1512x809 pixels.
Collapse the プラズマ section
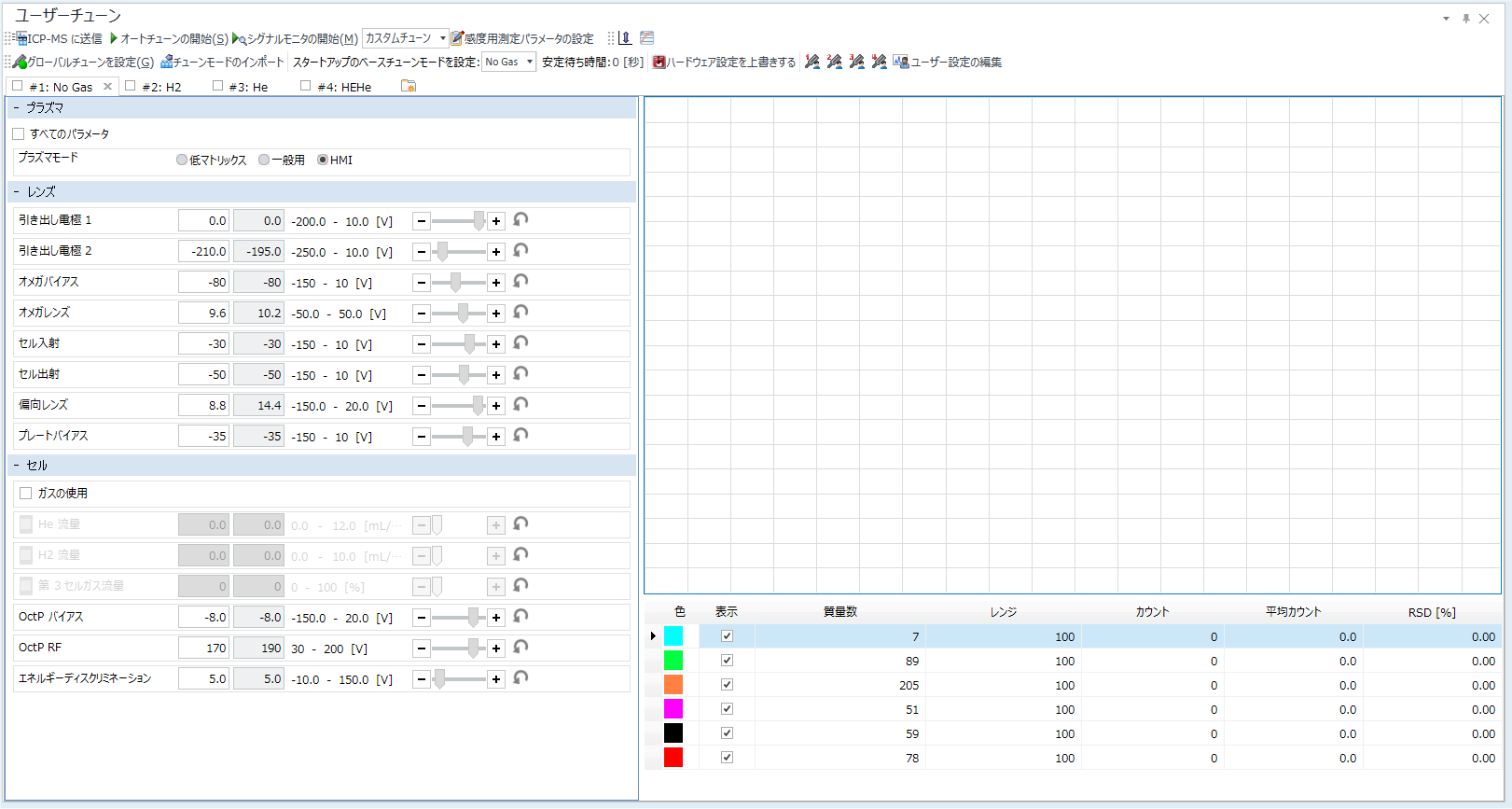(16, 108)
